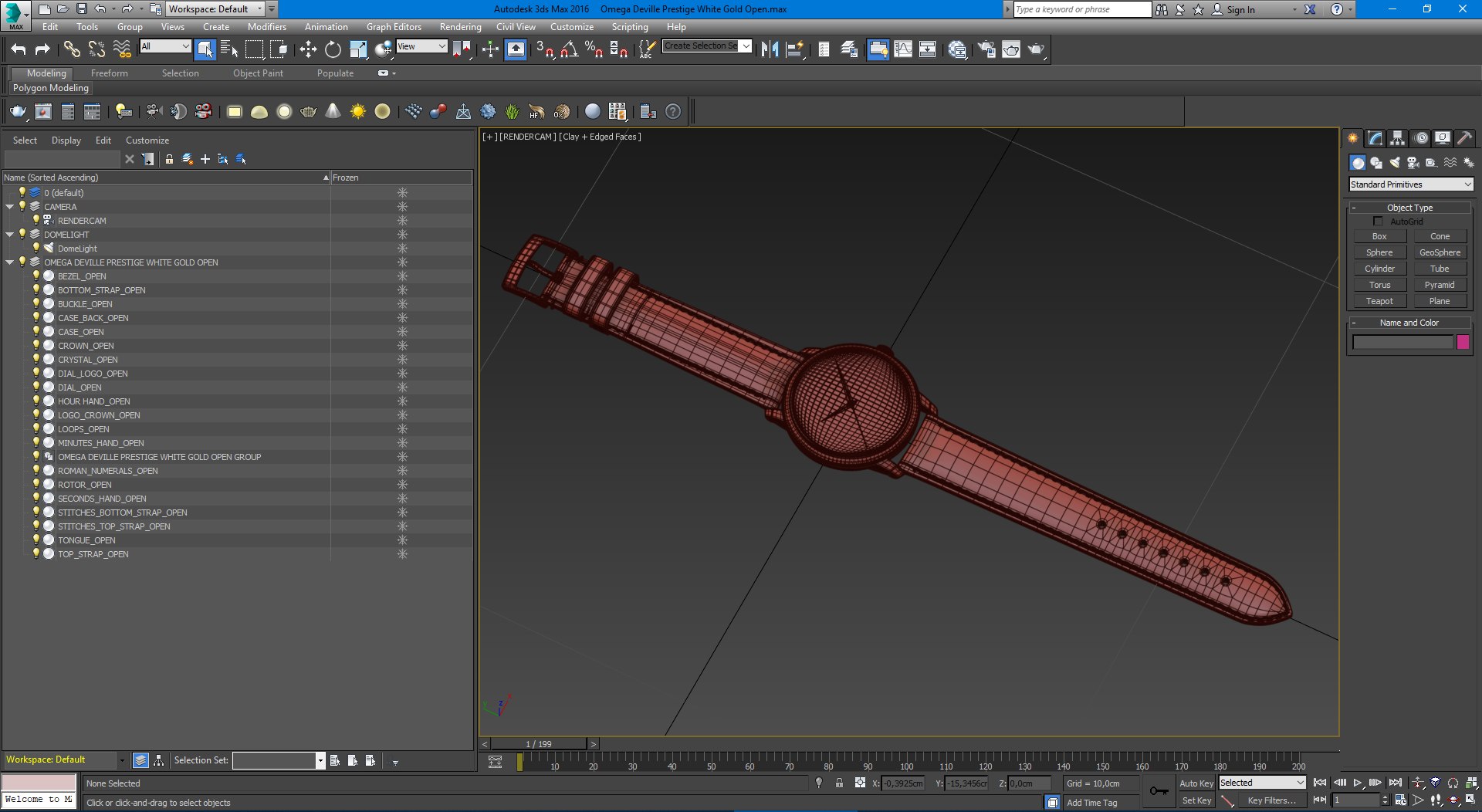Open the Rendering menu
The image size is (1482, 812).
click(x=460, y=27)
